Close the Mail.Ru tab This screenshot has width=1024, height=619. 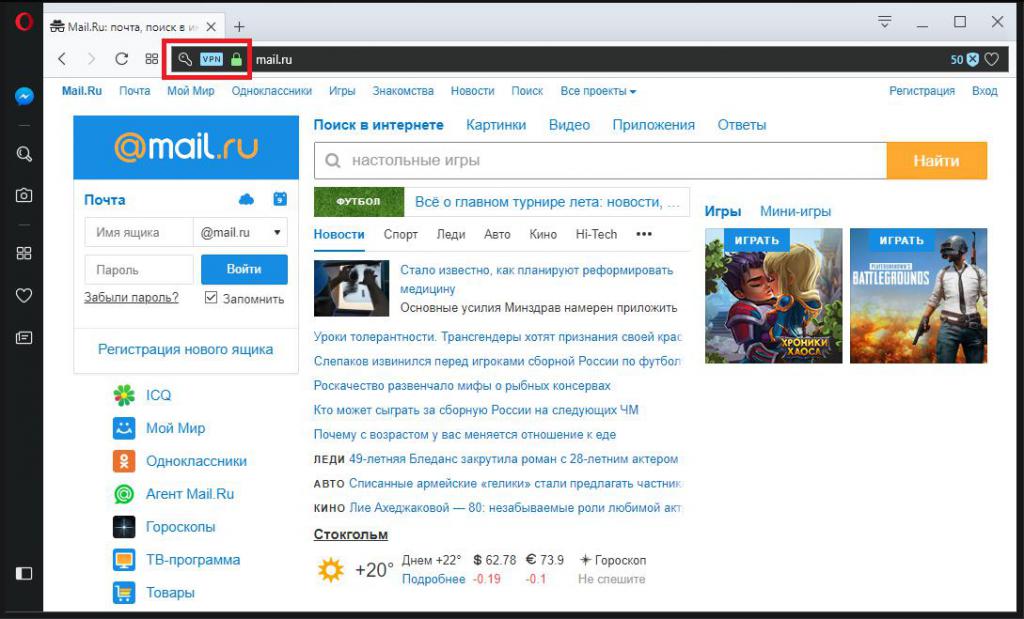pos(211,27)
